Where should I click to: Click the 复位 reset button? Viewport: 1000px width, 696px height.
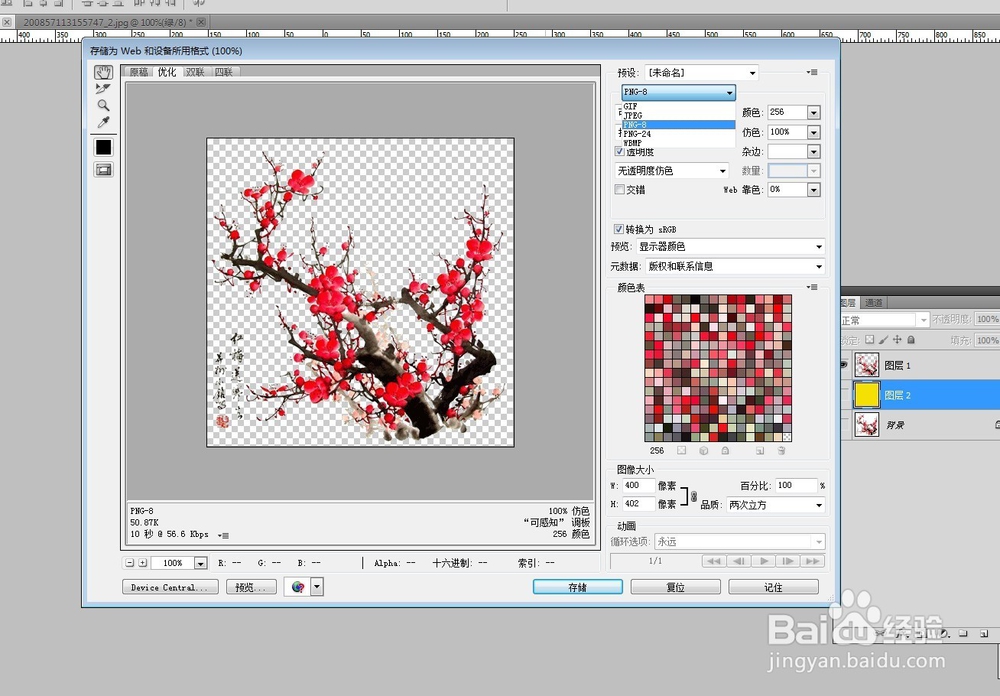coord(675,587)
